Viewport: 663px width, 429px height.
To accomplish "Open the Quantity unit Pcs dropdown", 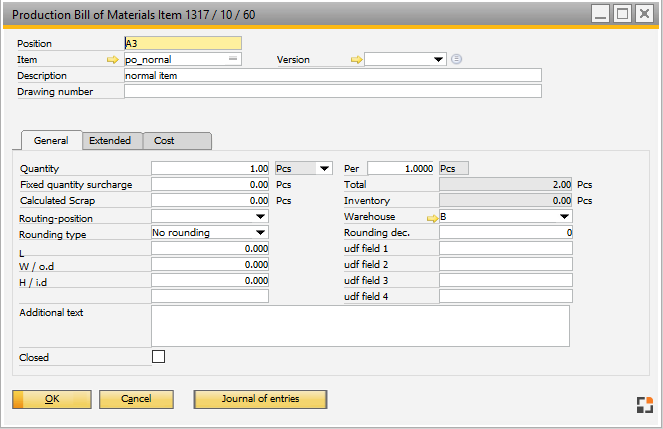I will click(x=324, y=169).
